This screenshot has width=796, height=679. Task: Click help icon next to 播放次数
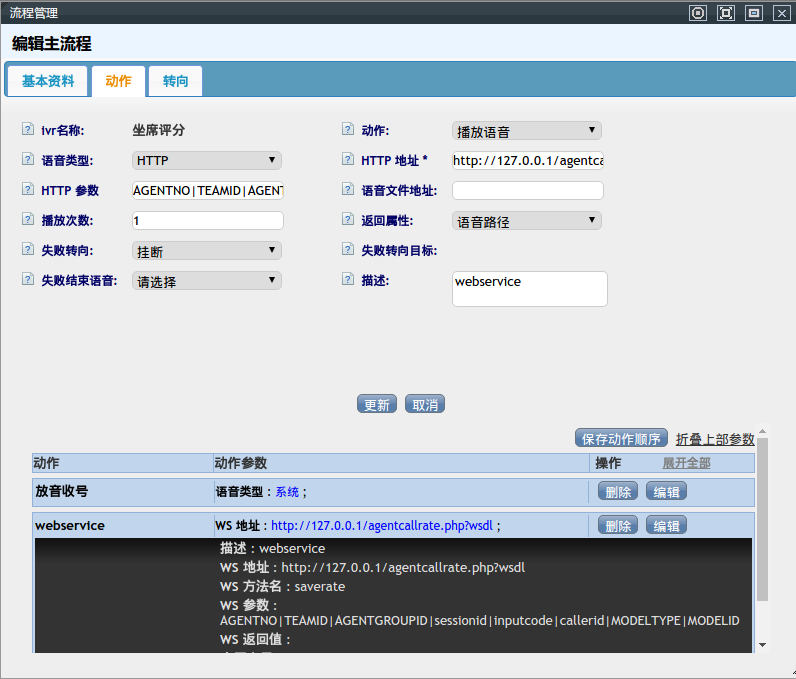pos(28,219)
